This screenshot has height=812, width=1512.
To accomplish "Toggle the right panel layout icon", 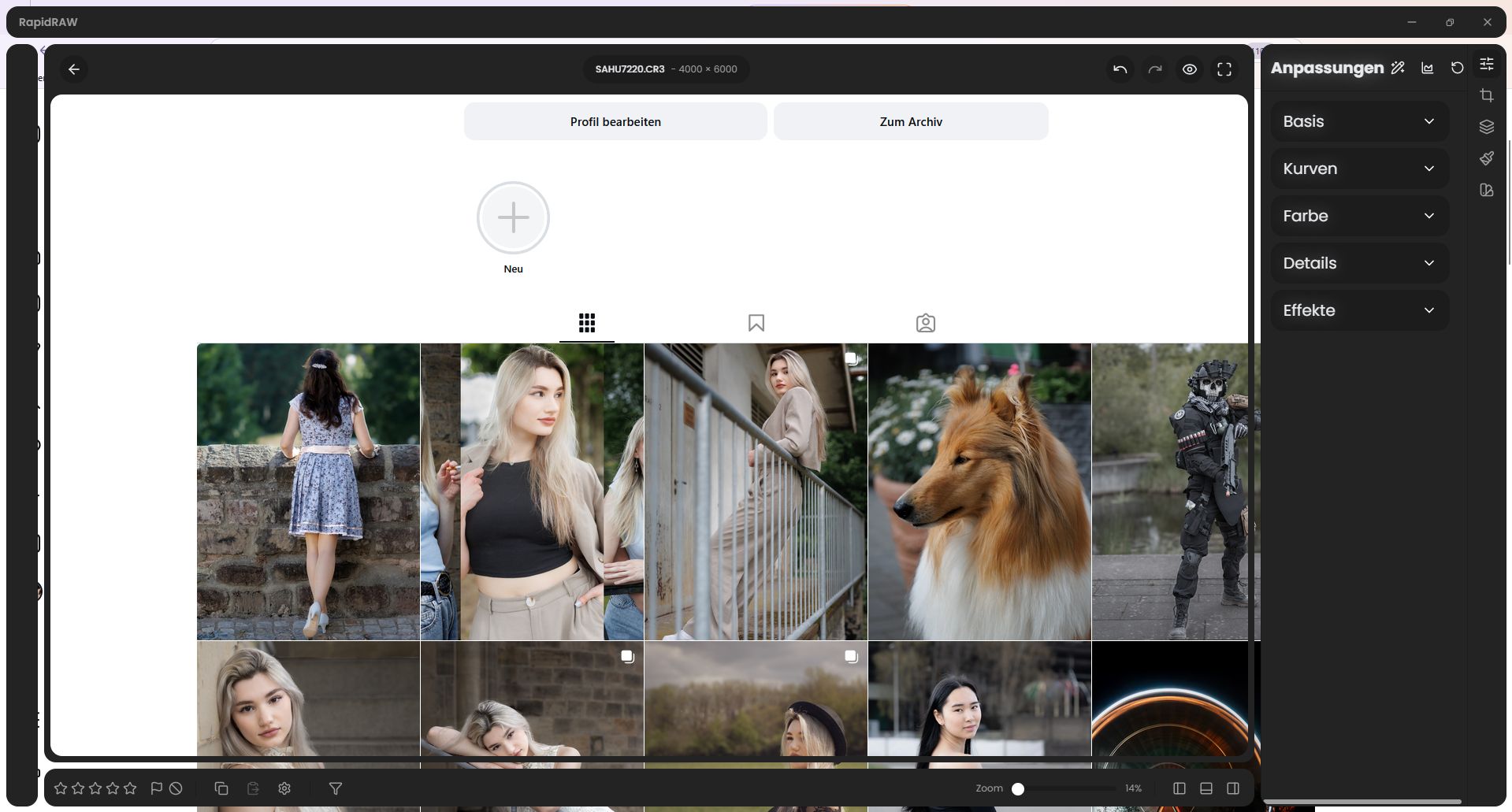I will (1233, 788).
